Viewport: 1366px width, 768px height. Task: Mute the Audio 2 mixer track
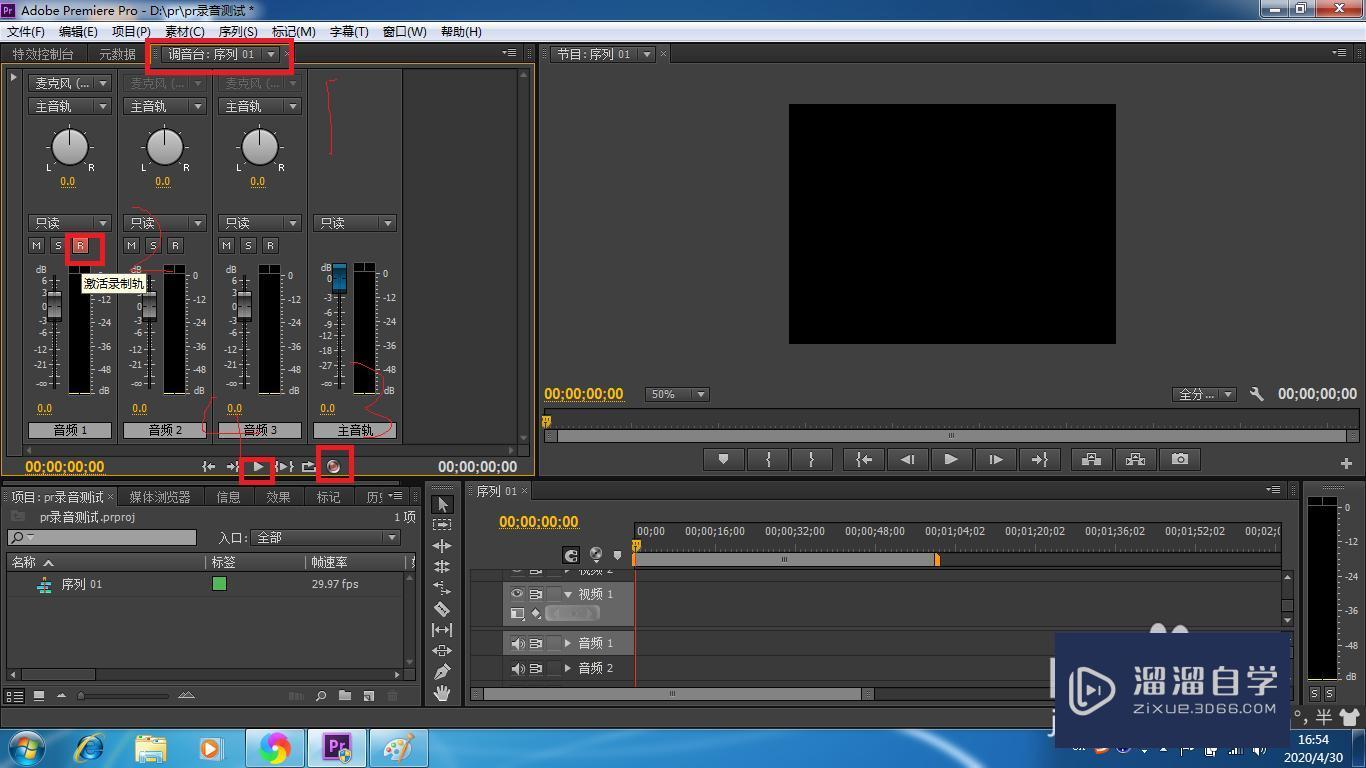132,245
